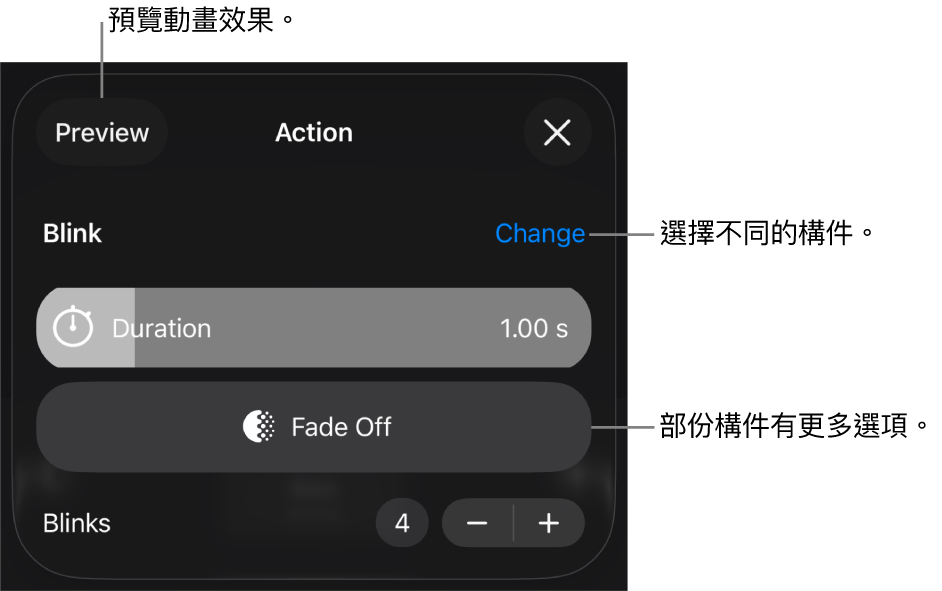Increase the Blinks count with the plus button
The width and height of the screenshot is (942, 591).
pyautogui.click(x=549, y=523)
